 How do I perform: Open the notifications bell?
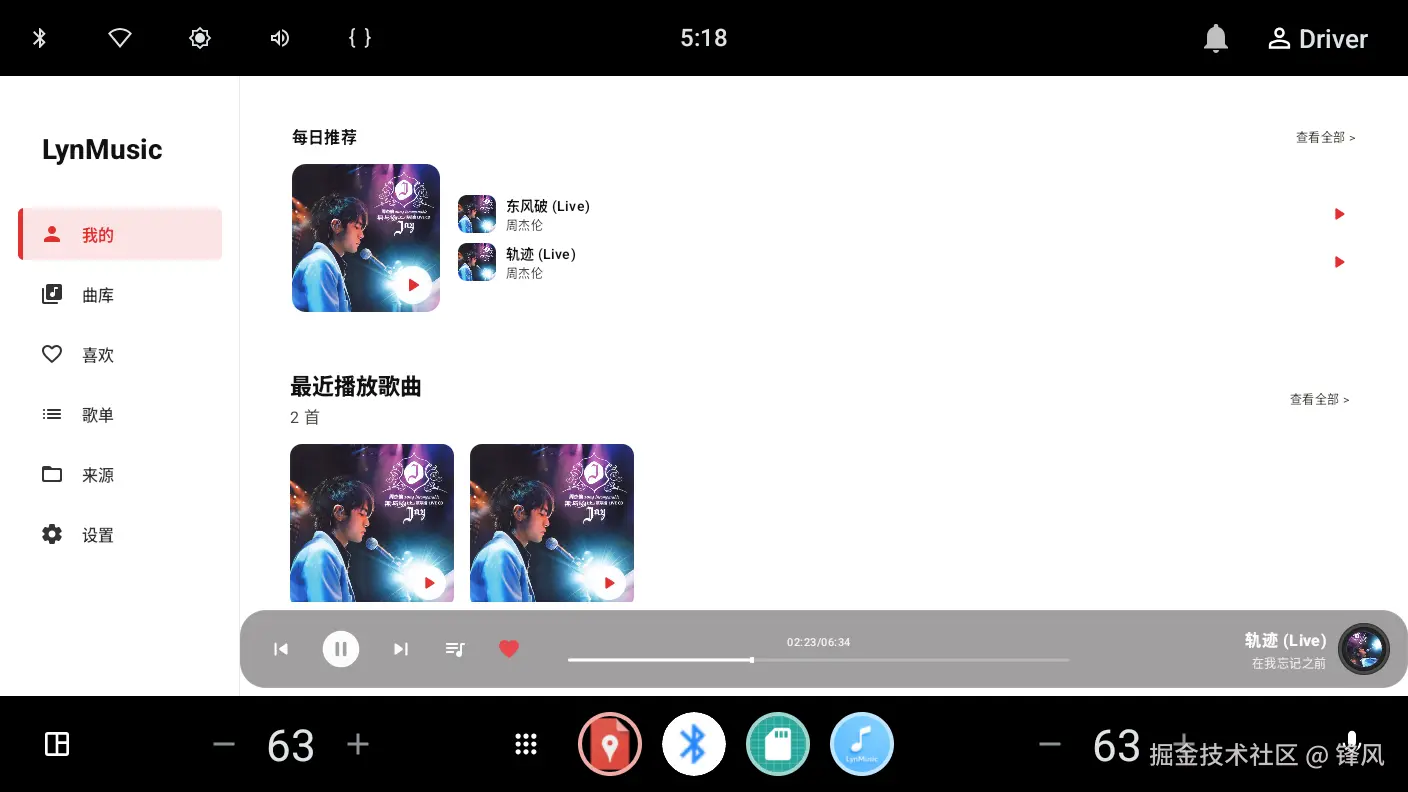(x=1215, y=39)
